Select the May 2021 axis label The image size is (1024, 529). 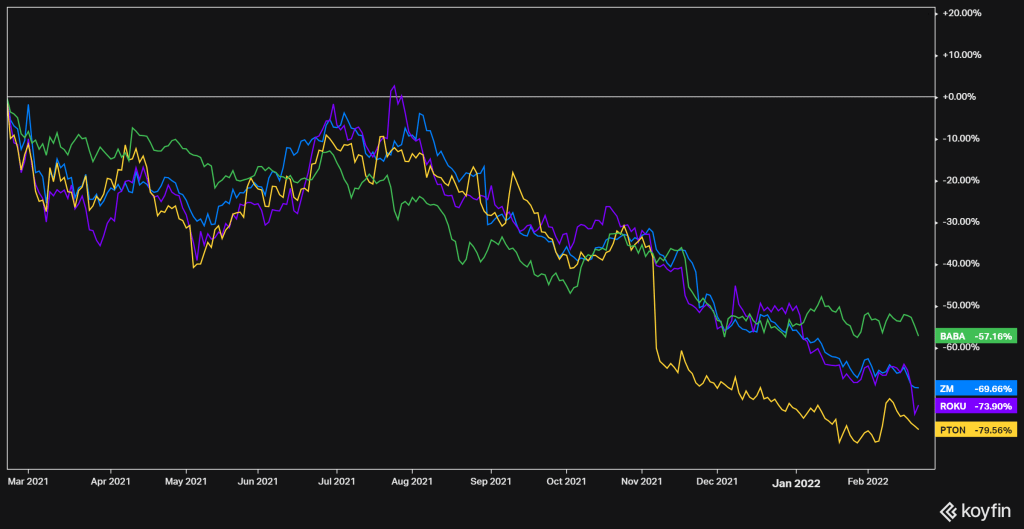(x=185, y=481)
